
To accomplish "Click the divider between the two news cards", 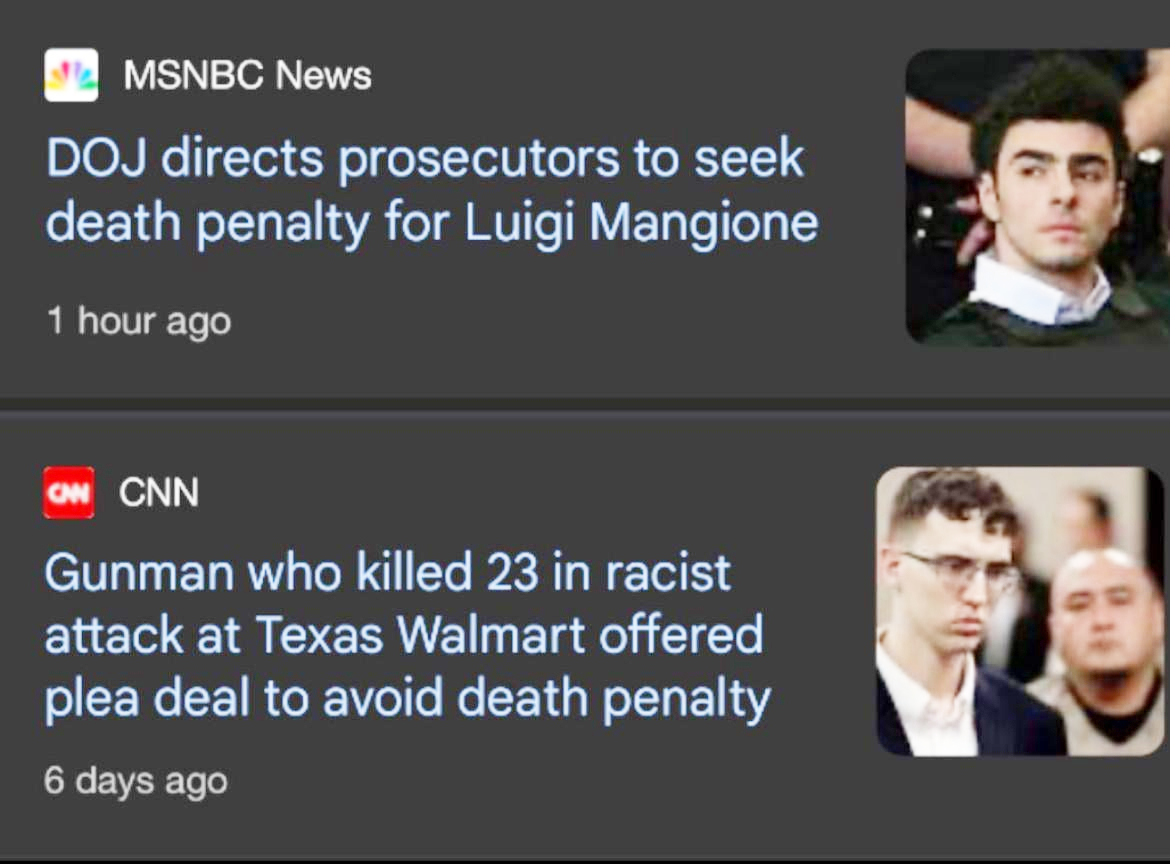I will coord(585,405).
